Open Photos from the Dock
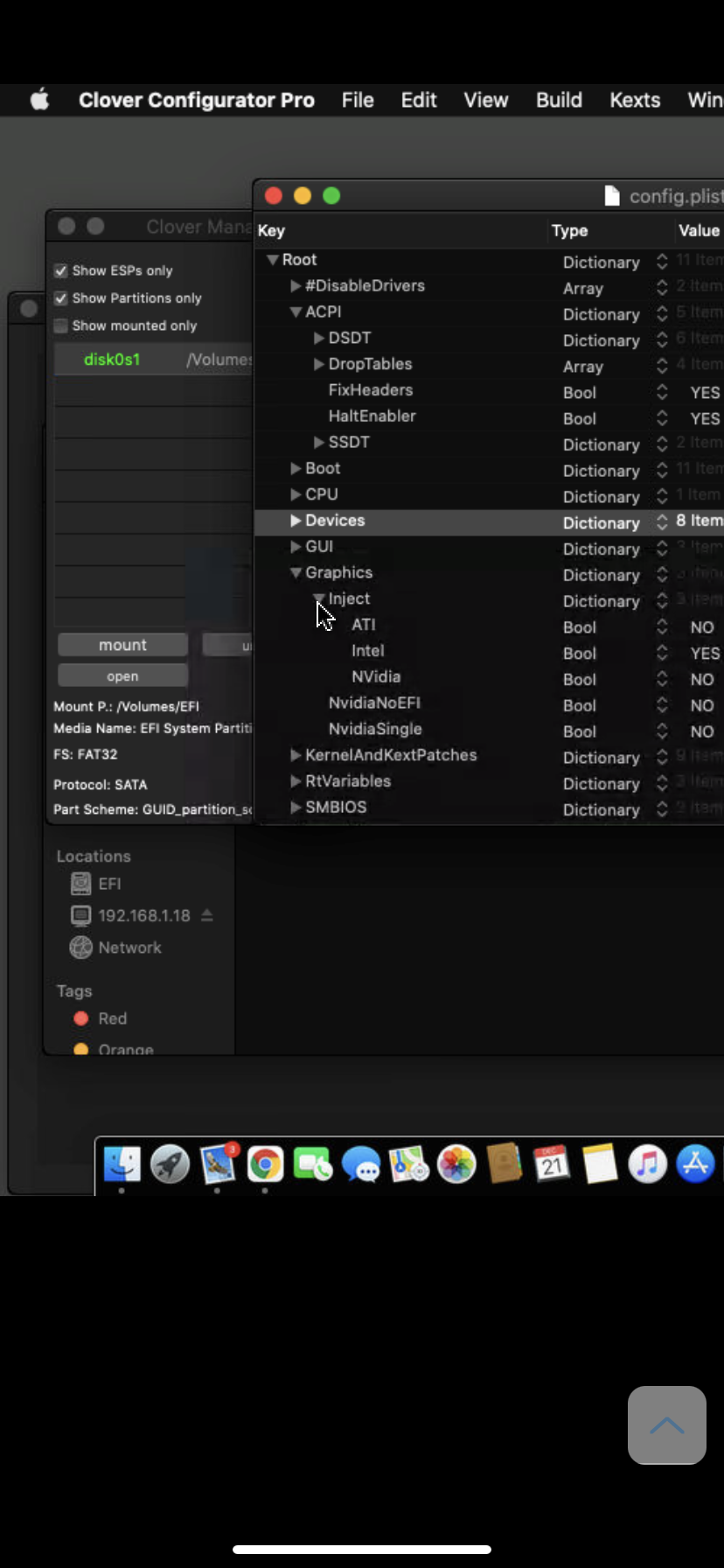This screenshot has height=1568, width=724. (456, 1164)
